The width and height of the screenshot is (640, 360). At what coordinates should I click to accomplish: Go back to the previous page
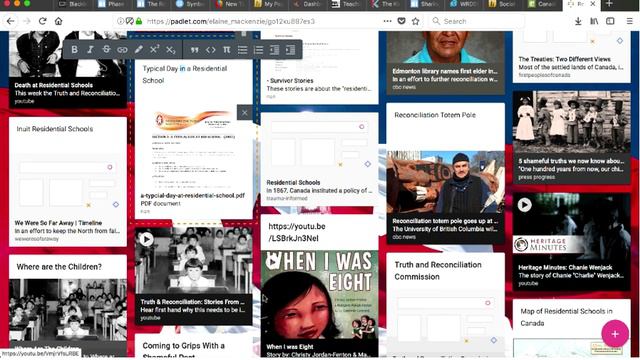(x=11, y=21)
